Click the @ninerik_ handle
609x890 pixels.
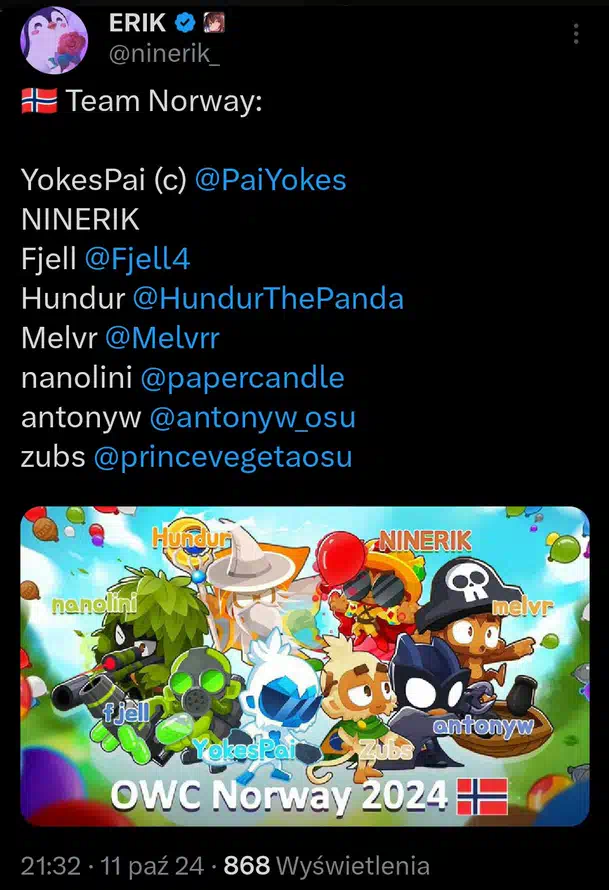coord(164,54)
